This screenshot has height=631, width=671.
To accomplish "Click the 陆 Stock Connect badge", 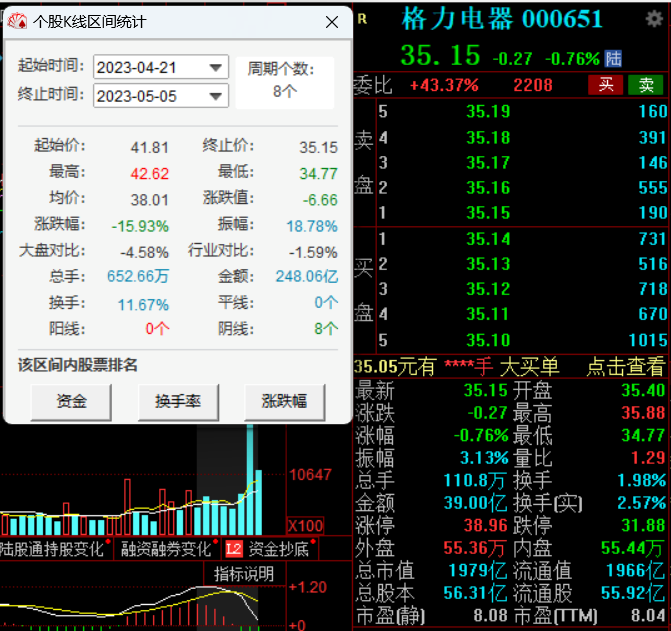I will [x=613, y=59].
